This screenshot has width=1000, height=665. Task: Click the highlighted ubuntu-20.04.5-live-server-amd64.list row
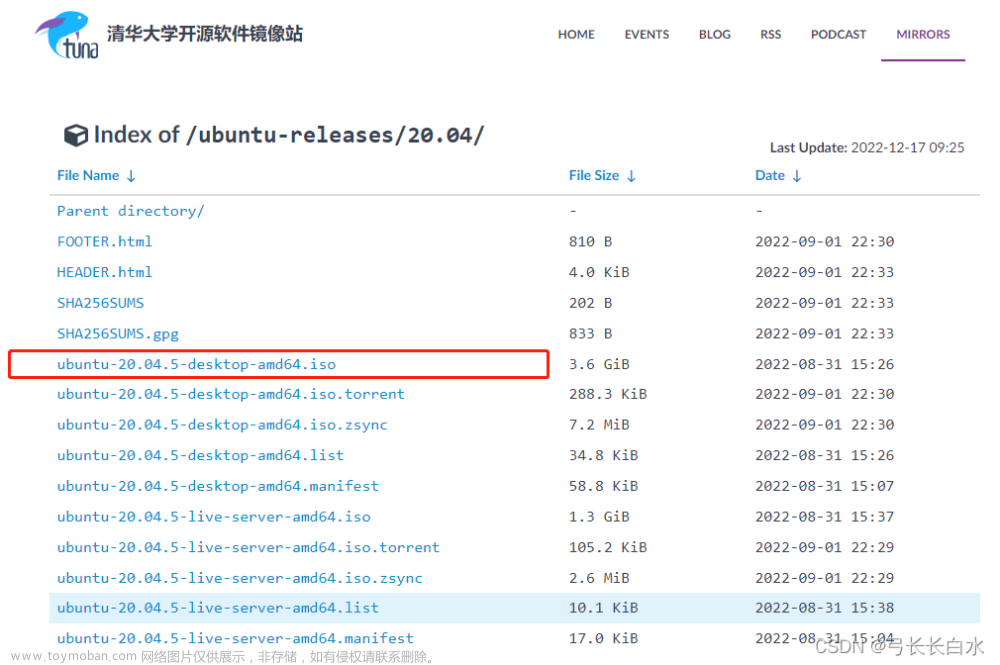pyautogui.click(x=218, y=607)
